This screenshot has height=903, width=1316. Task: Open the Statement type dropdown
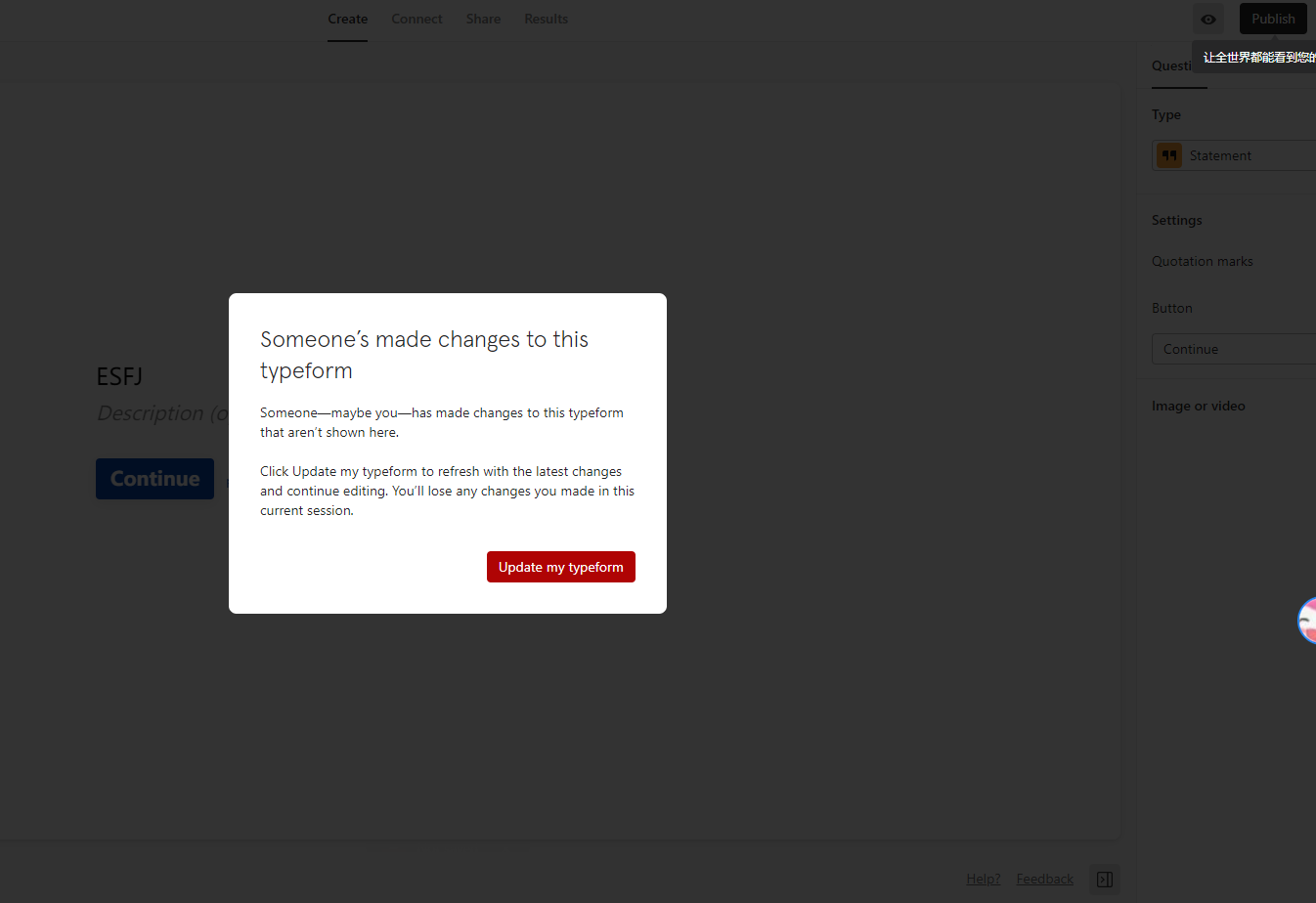pyautogui.click(x=1234, y=155)
